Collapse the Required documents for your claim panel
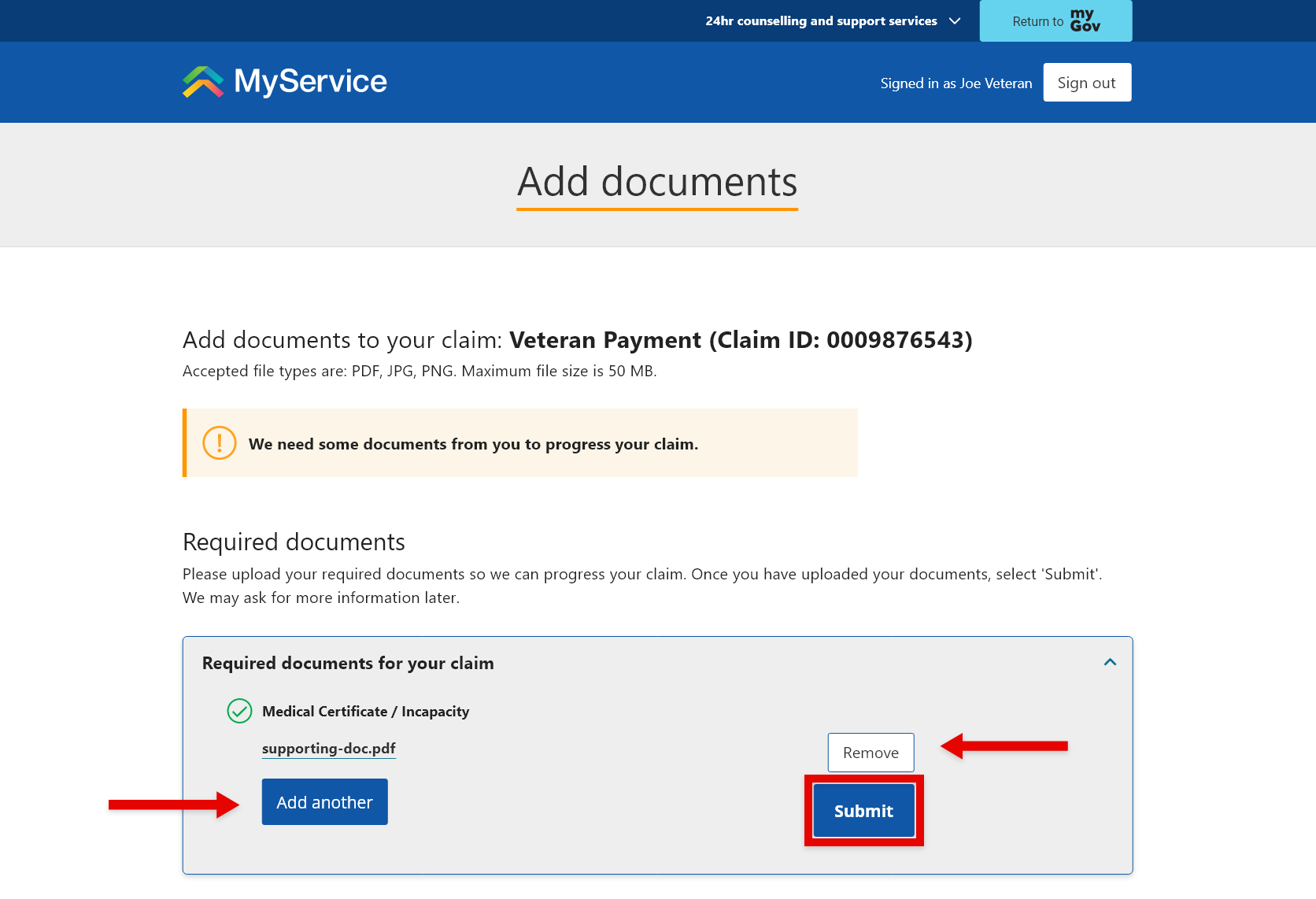The height and width of the screenshot is (899, 1316). coord(1110,662)
